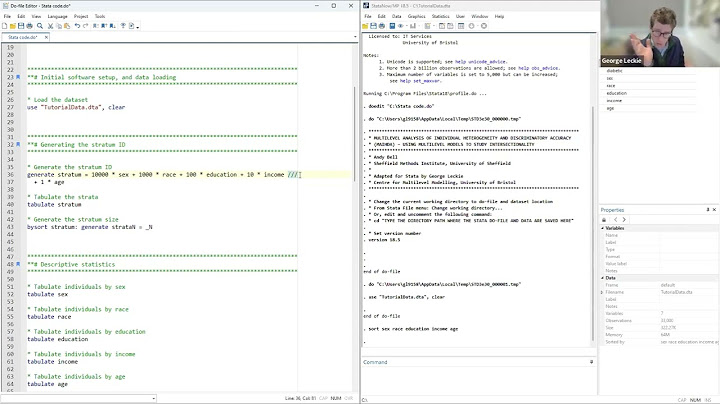Screen dimensions: 720x404
Task: Open the dropdown in the editor status bar
Action: tap(153, 398)
